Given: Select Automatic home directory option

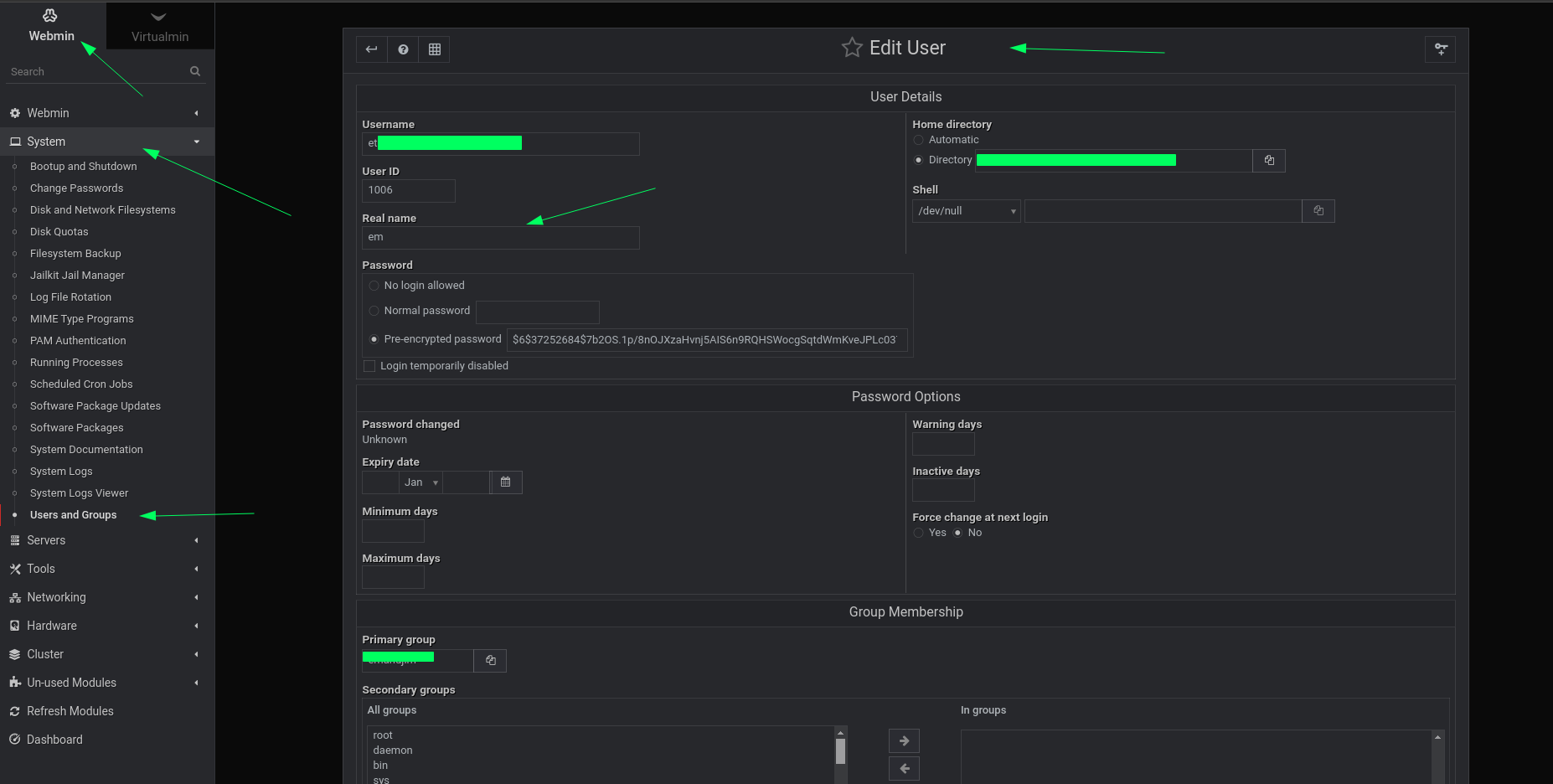Looking at the screenshot, I should point(918,140).
